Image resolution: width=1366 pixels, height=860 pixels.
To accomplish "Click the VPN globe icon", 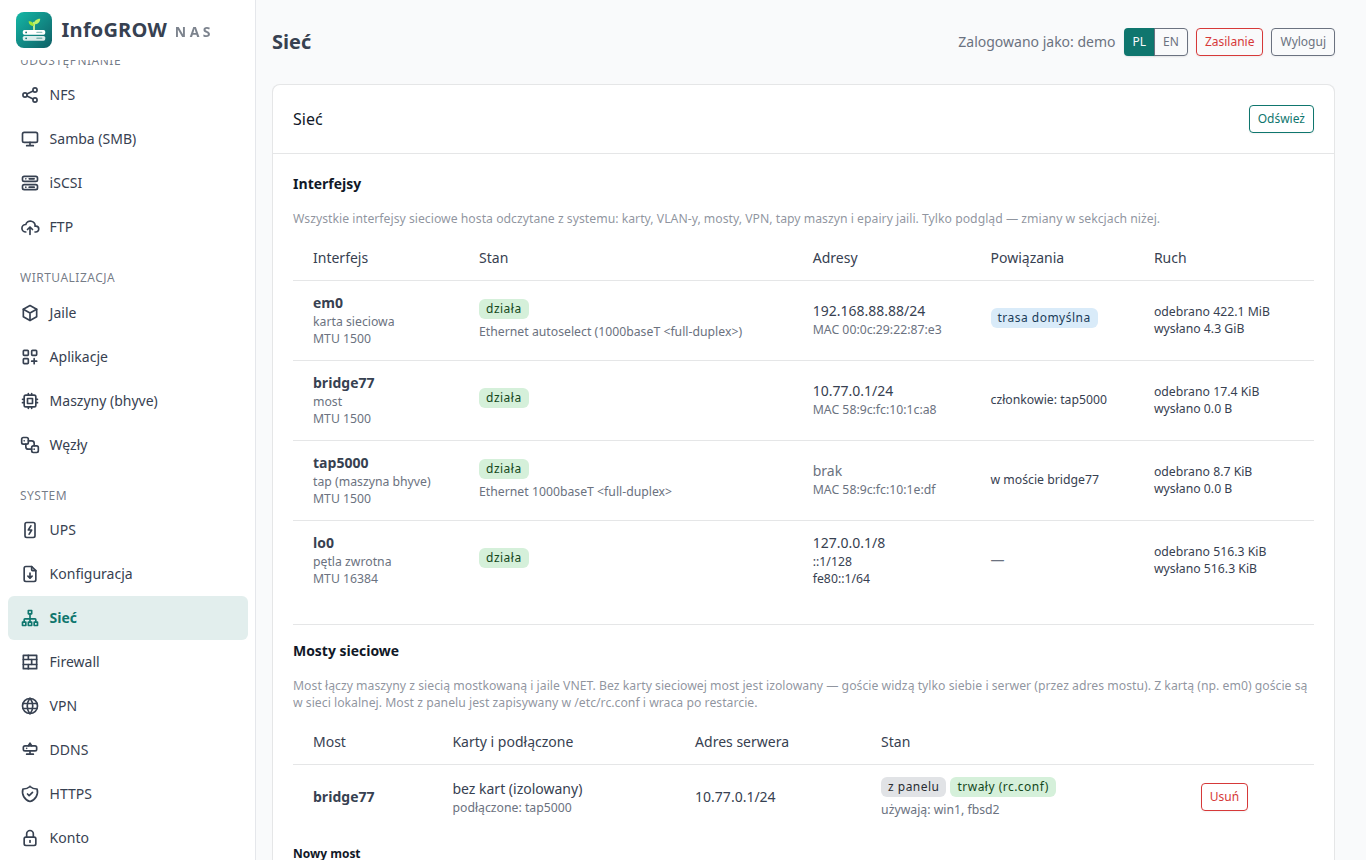I will (x=30, y=706).
